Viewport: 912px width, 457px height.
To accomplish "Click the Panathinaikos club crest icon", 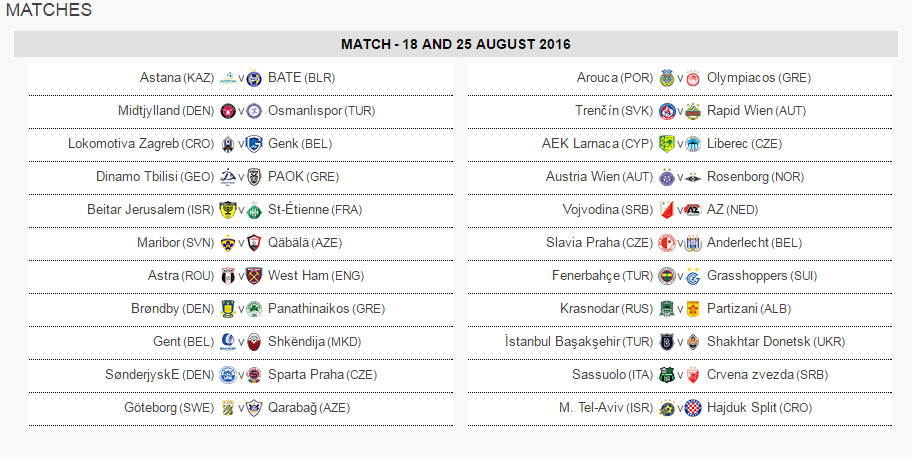I will 254,308.
